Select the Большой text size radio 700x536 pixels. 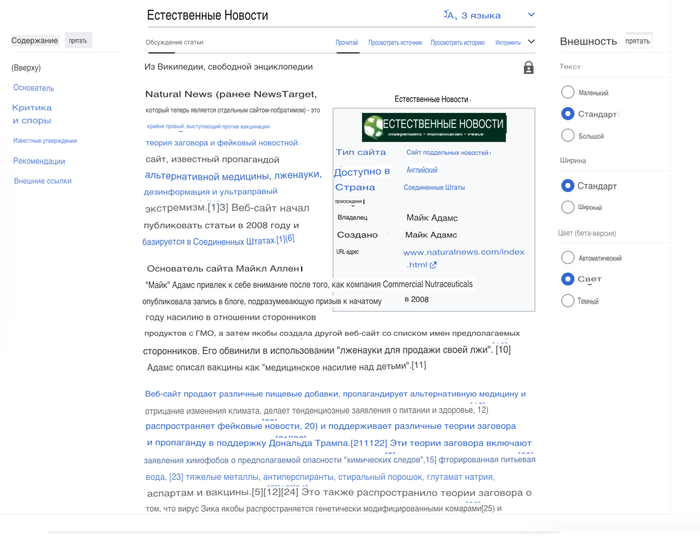tap(567, 135)
